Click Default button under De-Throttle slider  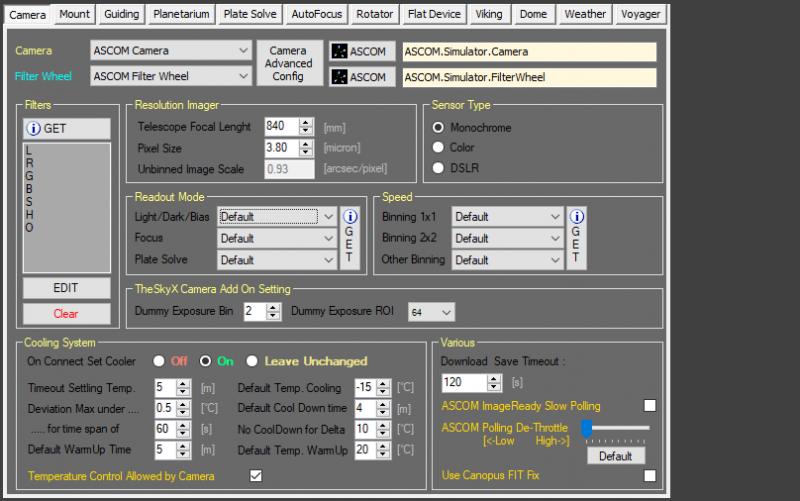pyautogui.click(x=616, y=456)
